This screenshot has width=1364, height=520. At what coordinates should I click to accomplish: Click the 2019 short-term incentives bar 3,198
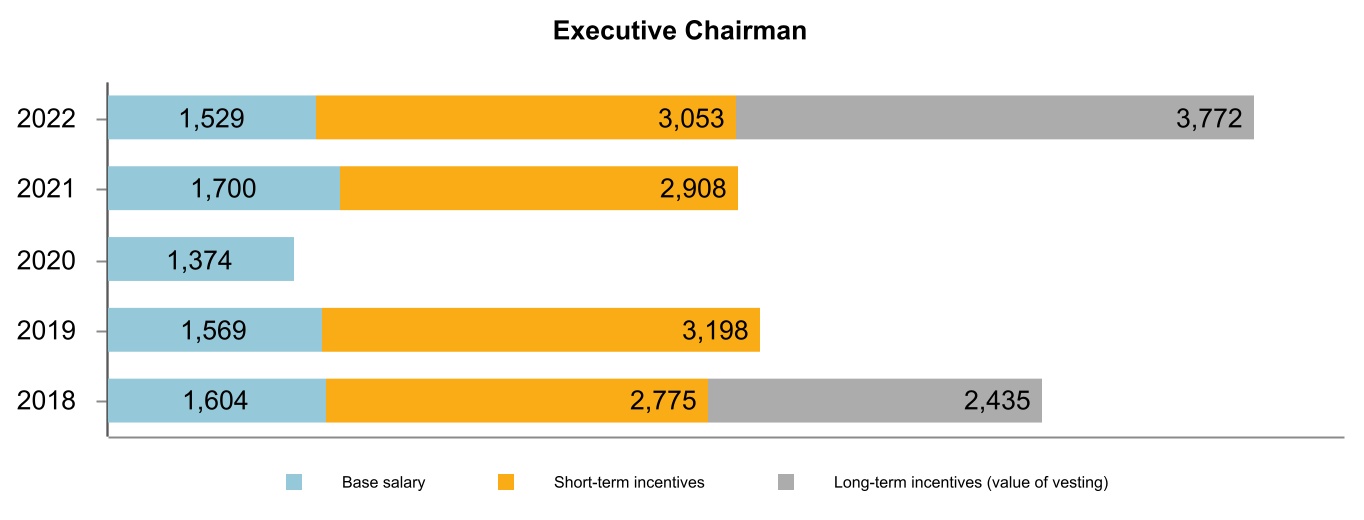click(x=541, y=330)
